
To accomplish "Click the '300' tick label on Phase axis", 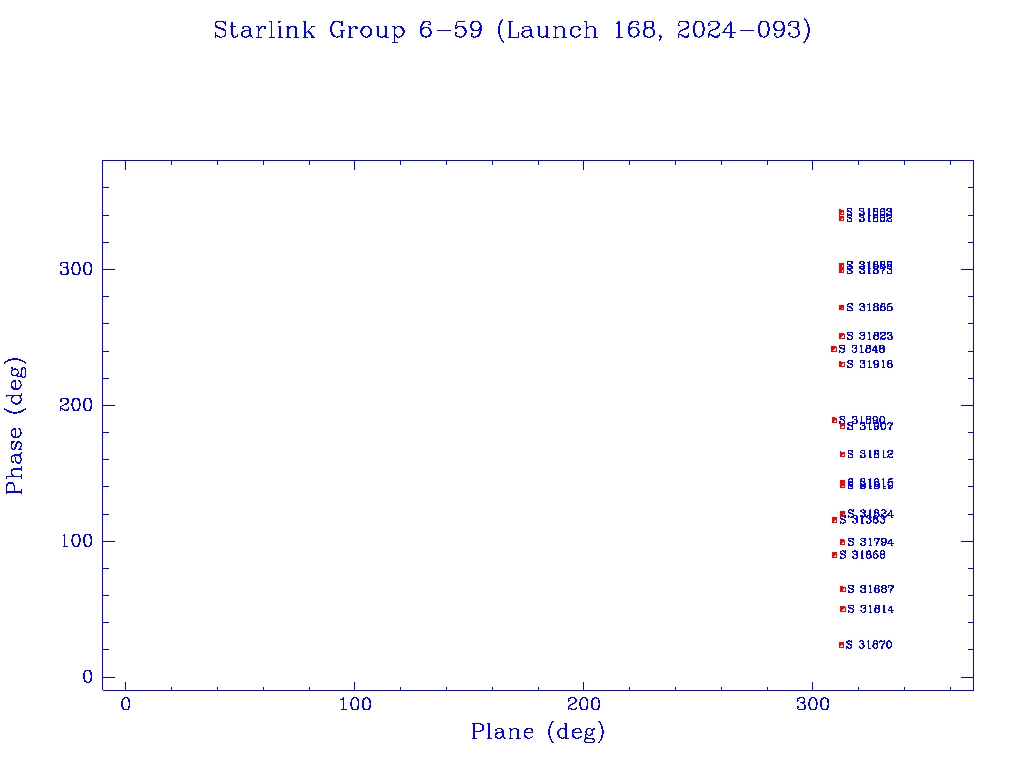I will click(x=76, y=269).
